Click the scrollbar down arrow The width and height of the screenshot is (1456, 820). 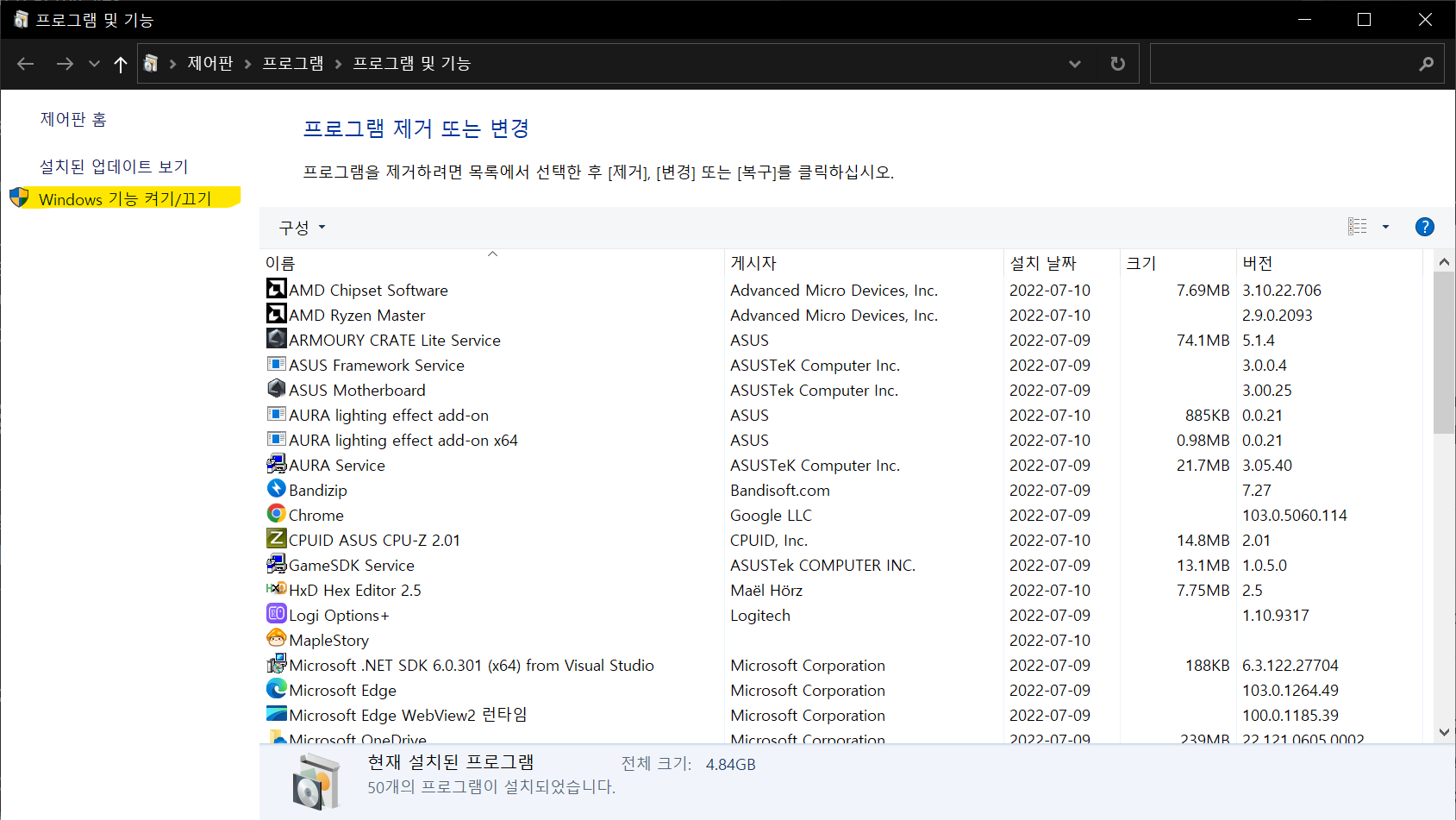[x=1444, y=732]
